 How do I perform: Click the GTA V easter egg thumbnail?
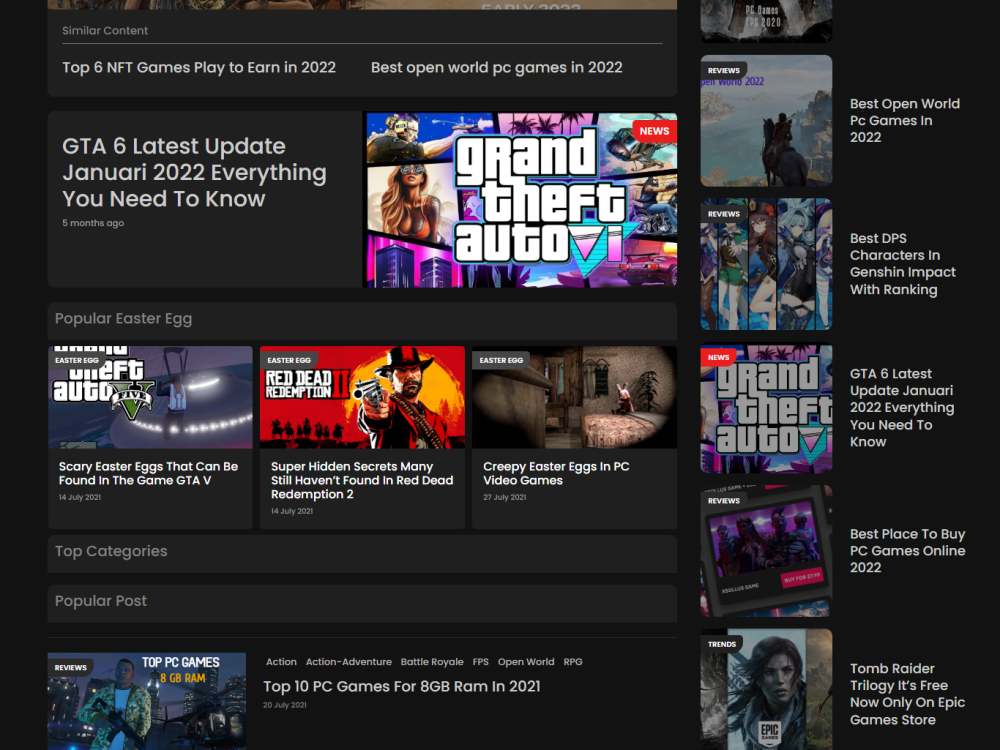[151, 397]
